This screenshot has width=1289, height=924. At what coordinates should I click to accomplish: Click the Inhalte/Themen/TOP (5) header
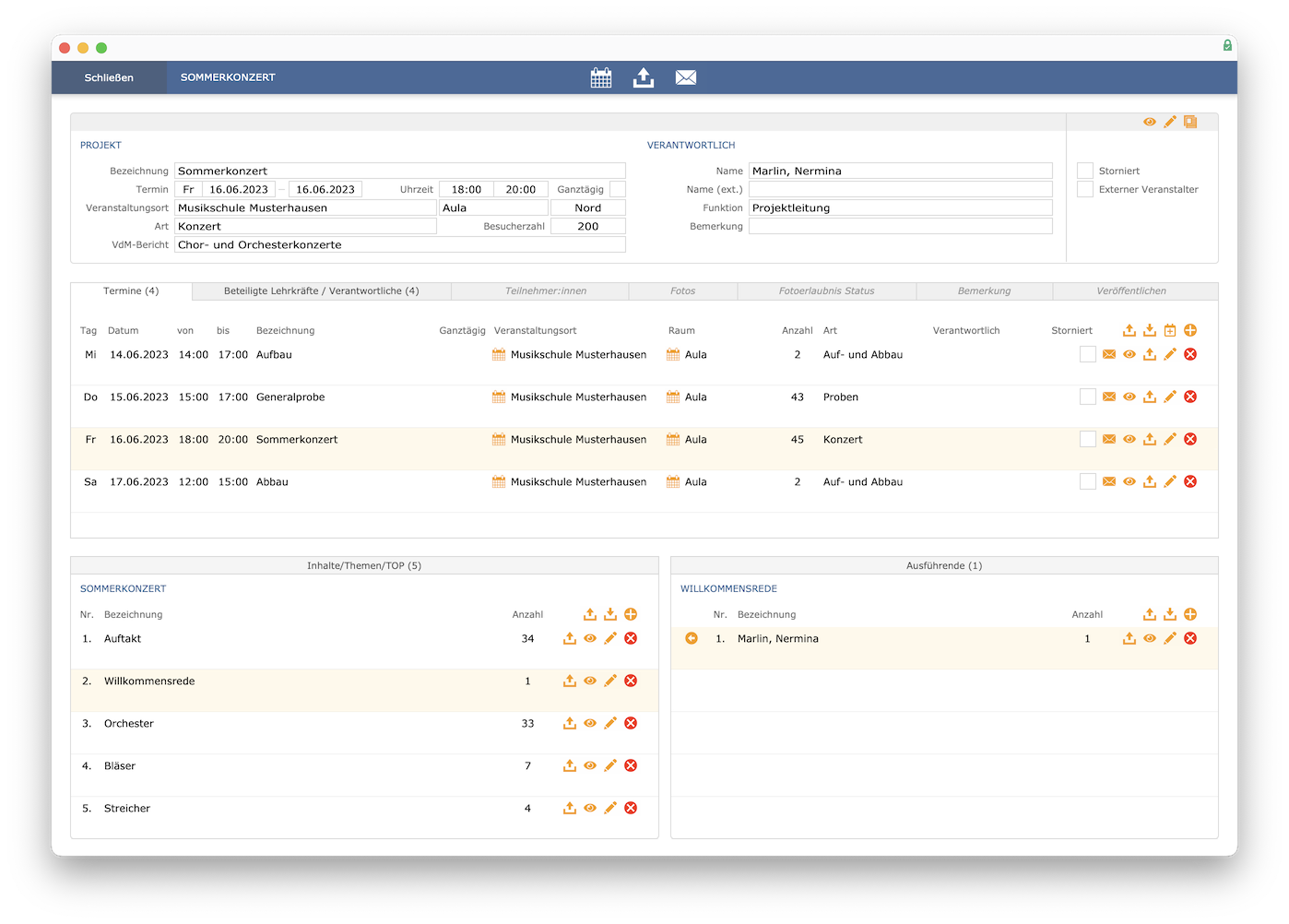point(364,565)
